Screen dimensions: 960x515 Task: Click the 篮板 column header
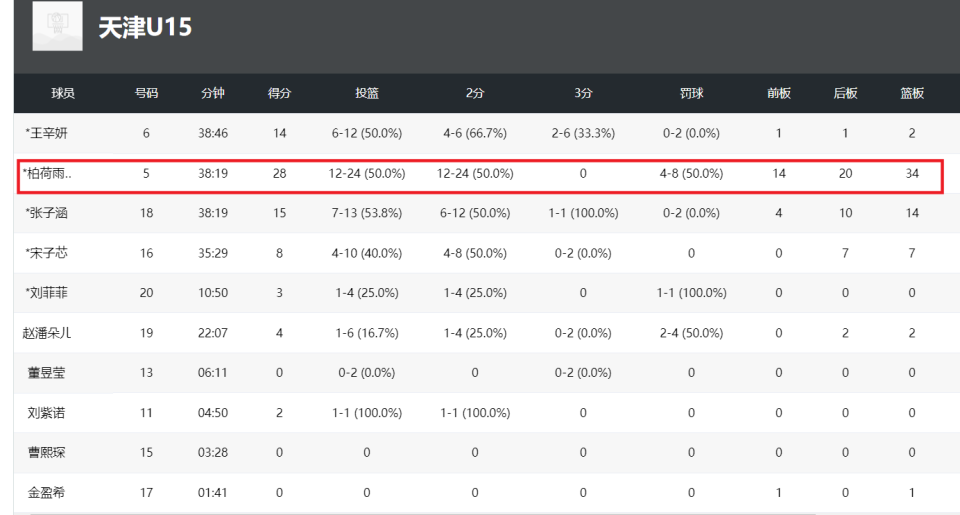(x=912, y=93)
